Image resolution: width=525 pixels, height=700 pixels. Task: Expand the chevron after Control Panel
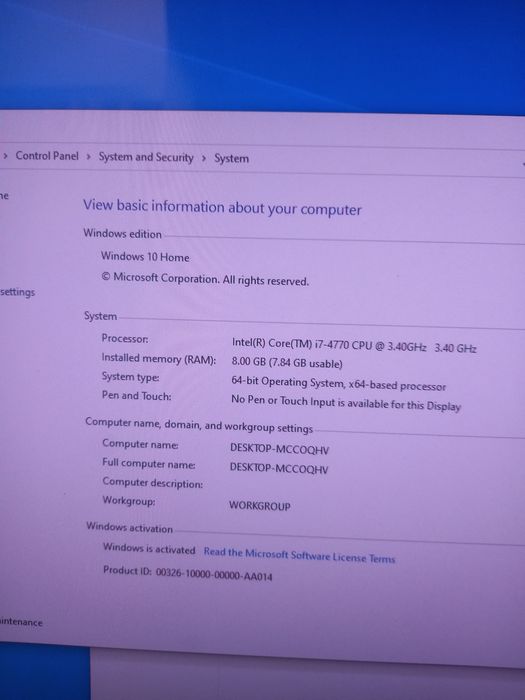click(88, 157)
